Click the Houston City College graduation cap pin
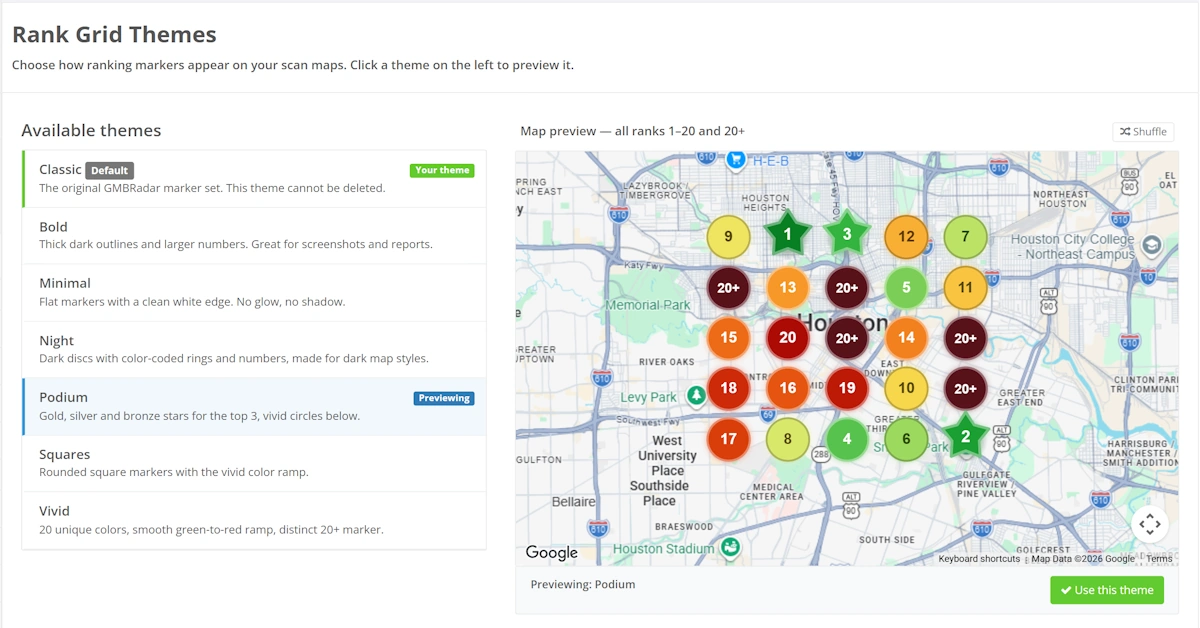Viewport: 1200px width, 628px height. [x=1151, y=245]
